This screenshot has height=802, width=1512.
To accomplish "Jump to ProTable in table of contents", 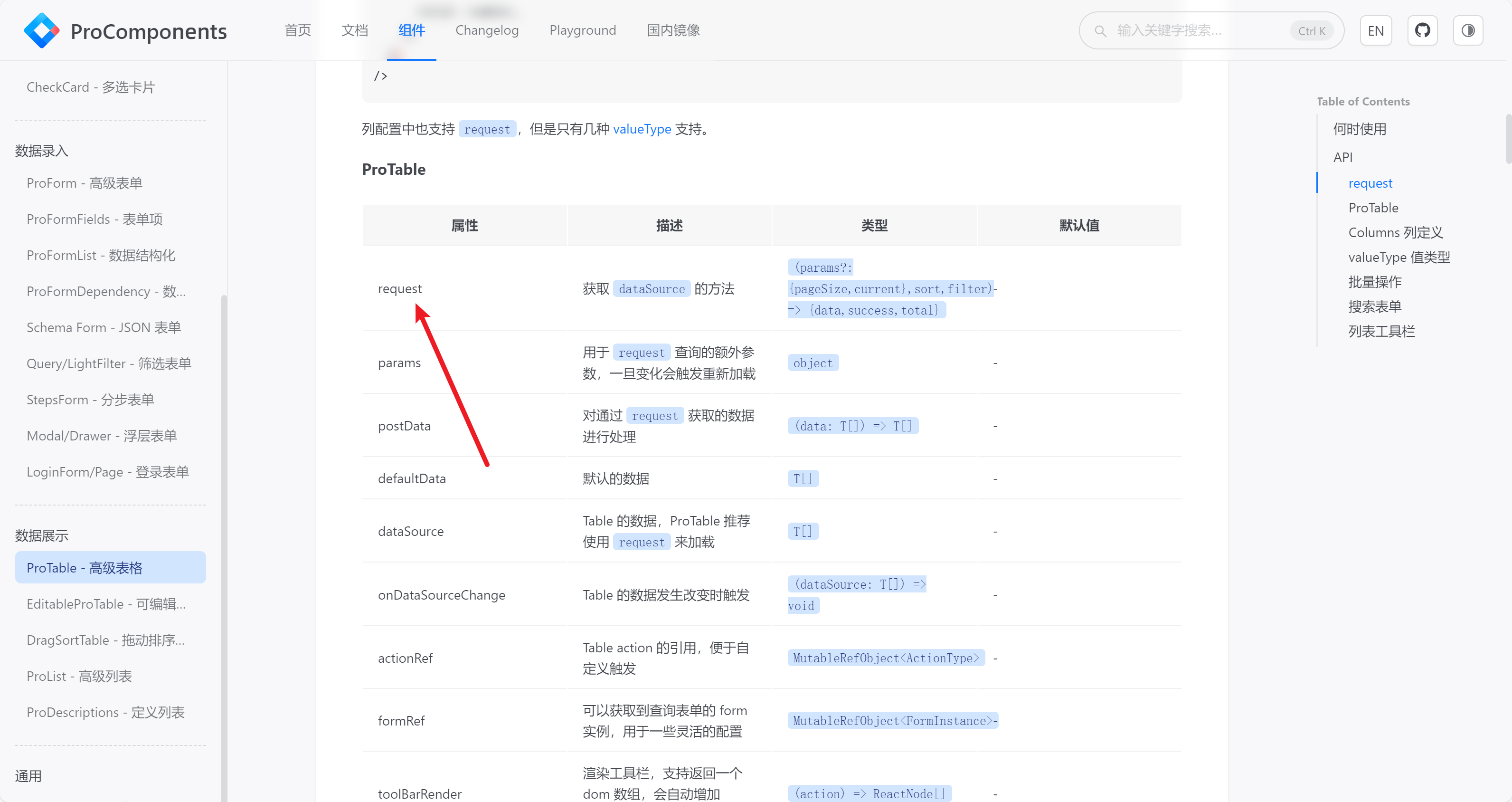I will pyautogui.click(x=1373, y=208).
